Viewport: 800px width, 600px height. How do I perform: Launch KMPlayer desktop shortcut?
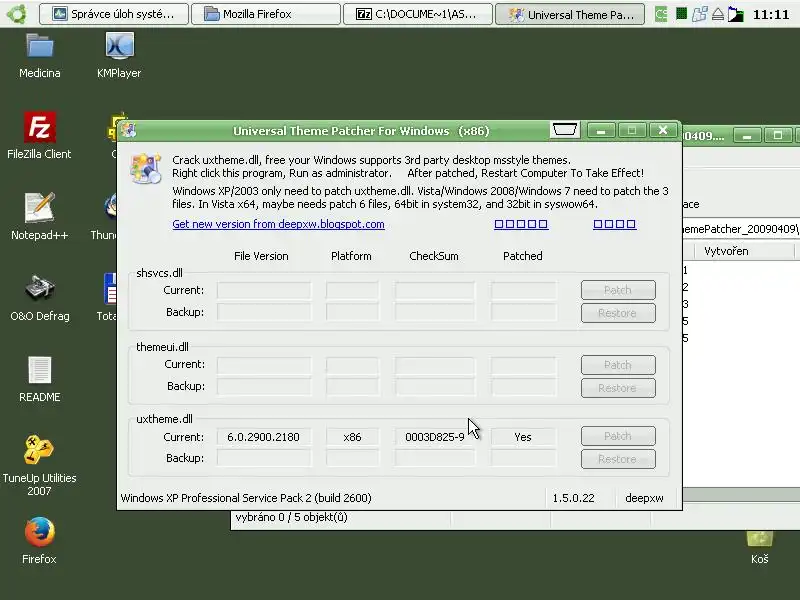point(119,55)
